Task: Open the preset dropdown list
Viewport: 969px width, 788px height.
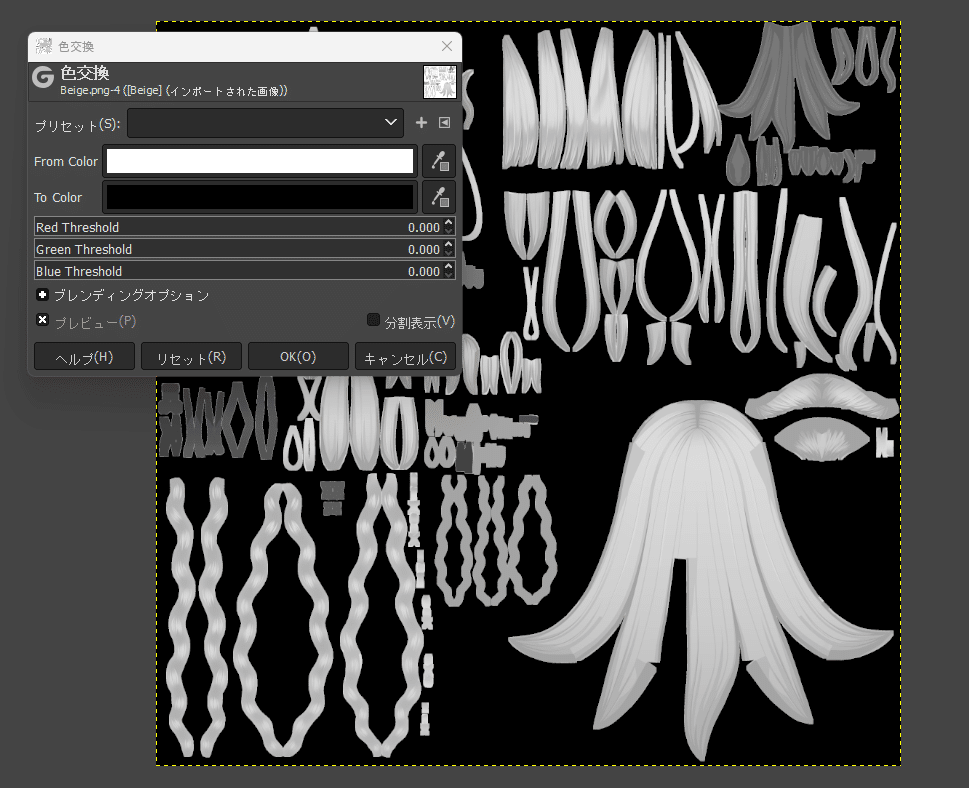Action: 265,123
